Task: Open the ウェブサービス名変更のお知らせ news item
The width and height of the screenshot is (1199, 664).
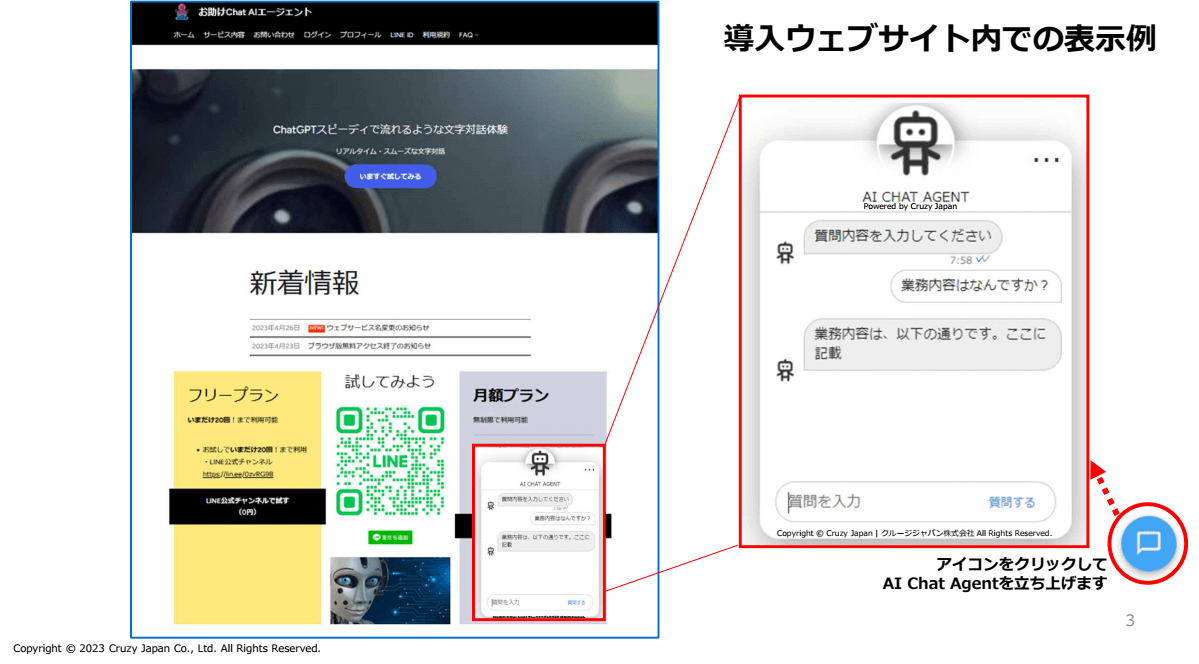Action: pos(378,327)
